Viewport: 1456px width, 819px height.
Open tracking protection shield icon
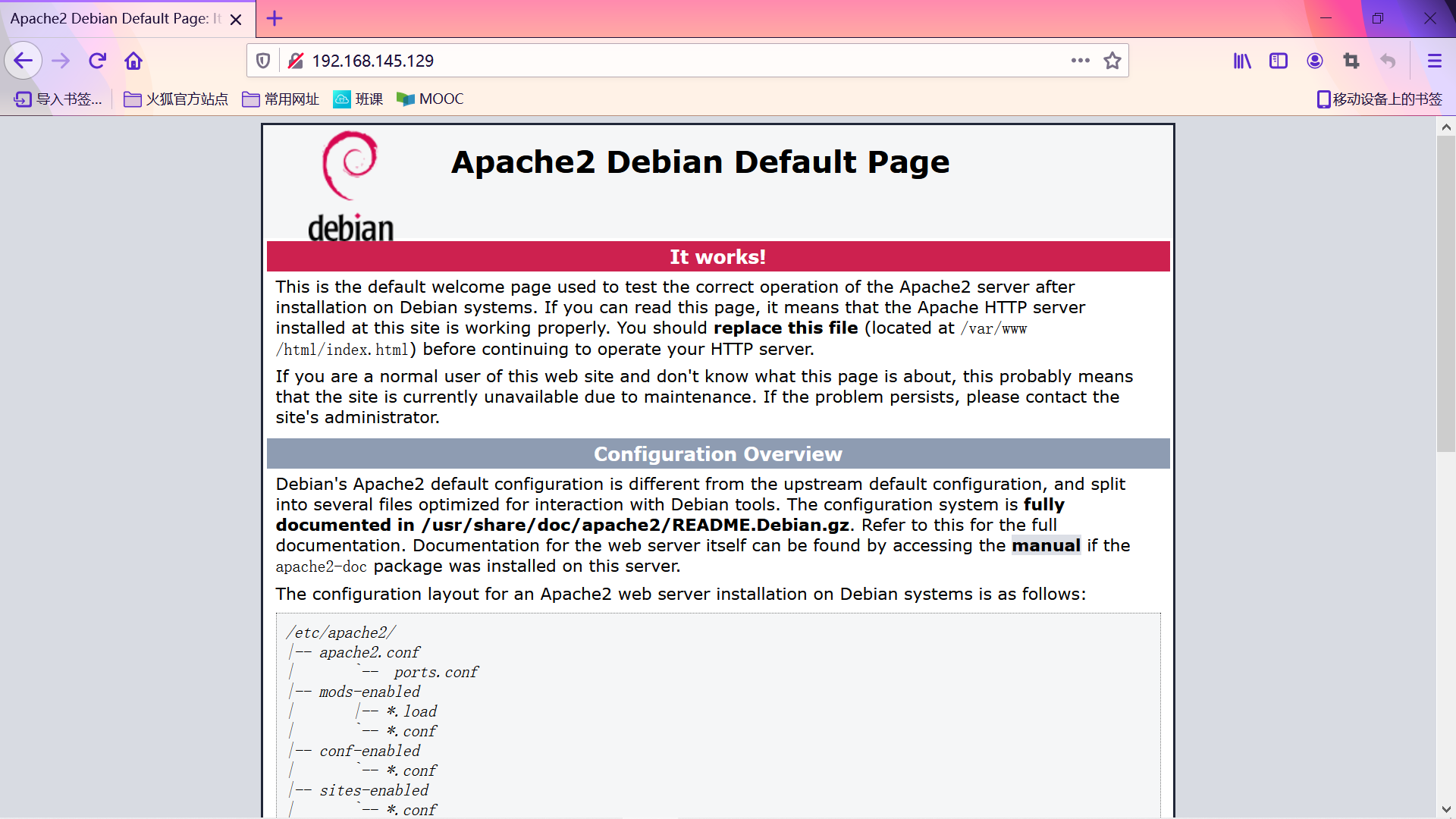(263, 61)
